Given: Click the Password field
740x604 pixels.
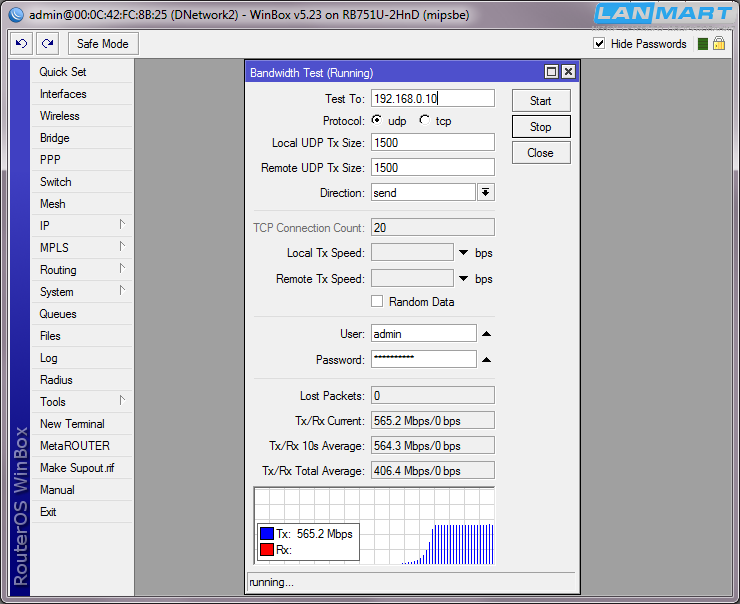Looking at the screenshot, I should click(424, 359).
